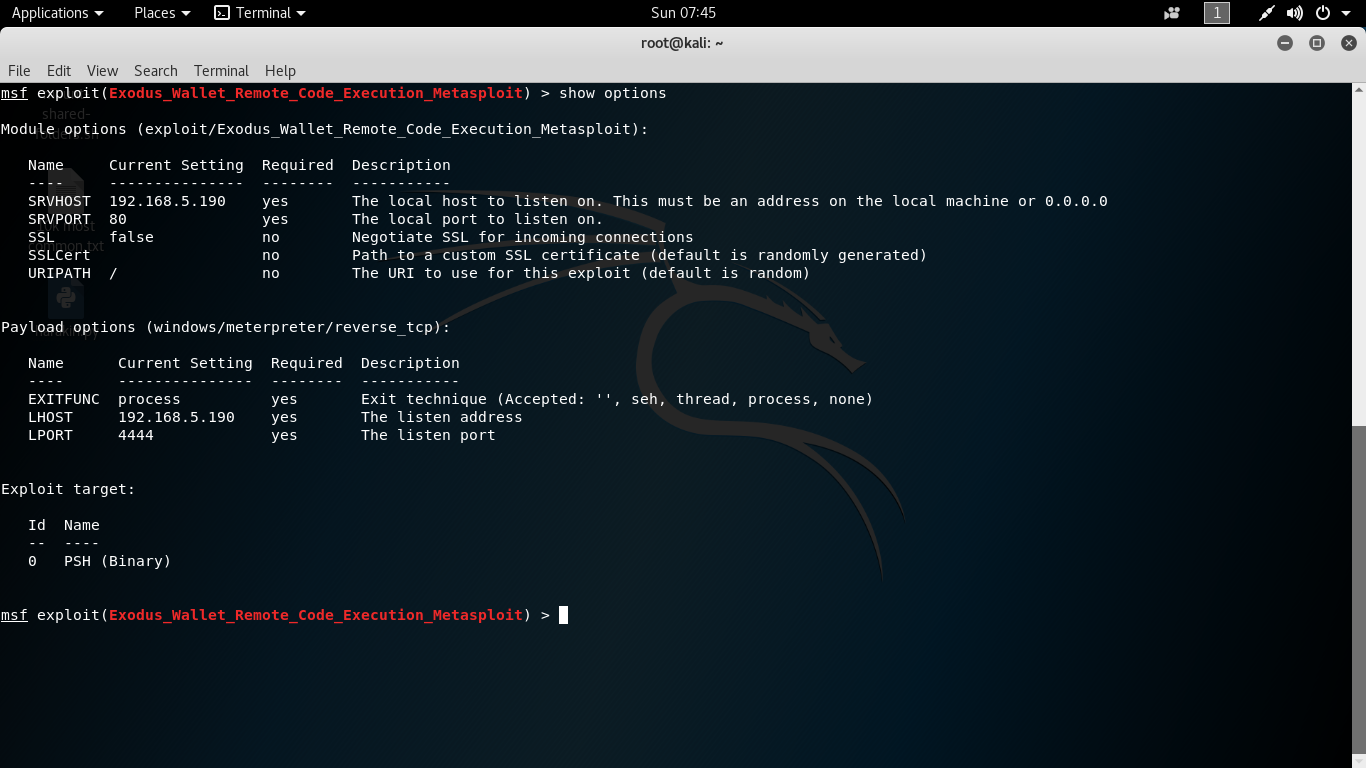Open the Terminal menu in the menu bar
Viewport: 1366px width, 768px height.
pyautogui.click(x=221, y=71)
